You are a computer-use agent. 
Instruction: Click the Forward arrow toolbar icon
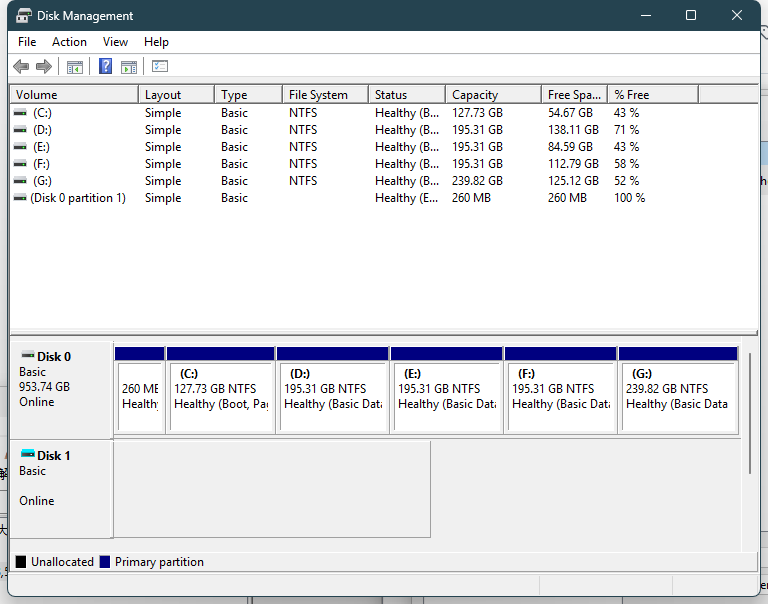[x=44, y=67]
